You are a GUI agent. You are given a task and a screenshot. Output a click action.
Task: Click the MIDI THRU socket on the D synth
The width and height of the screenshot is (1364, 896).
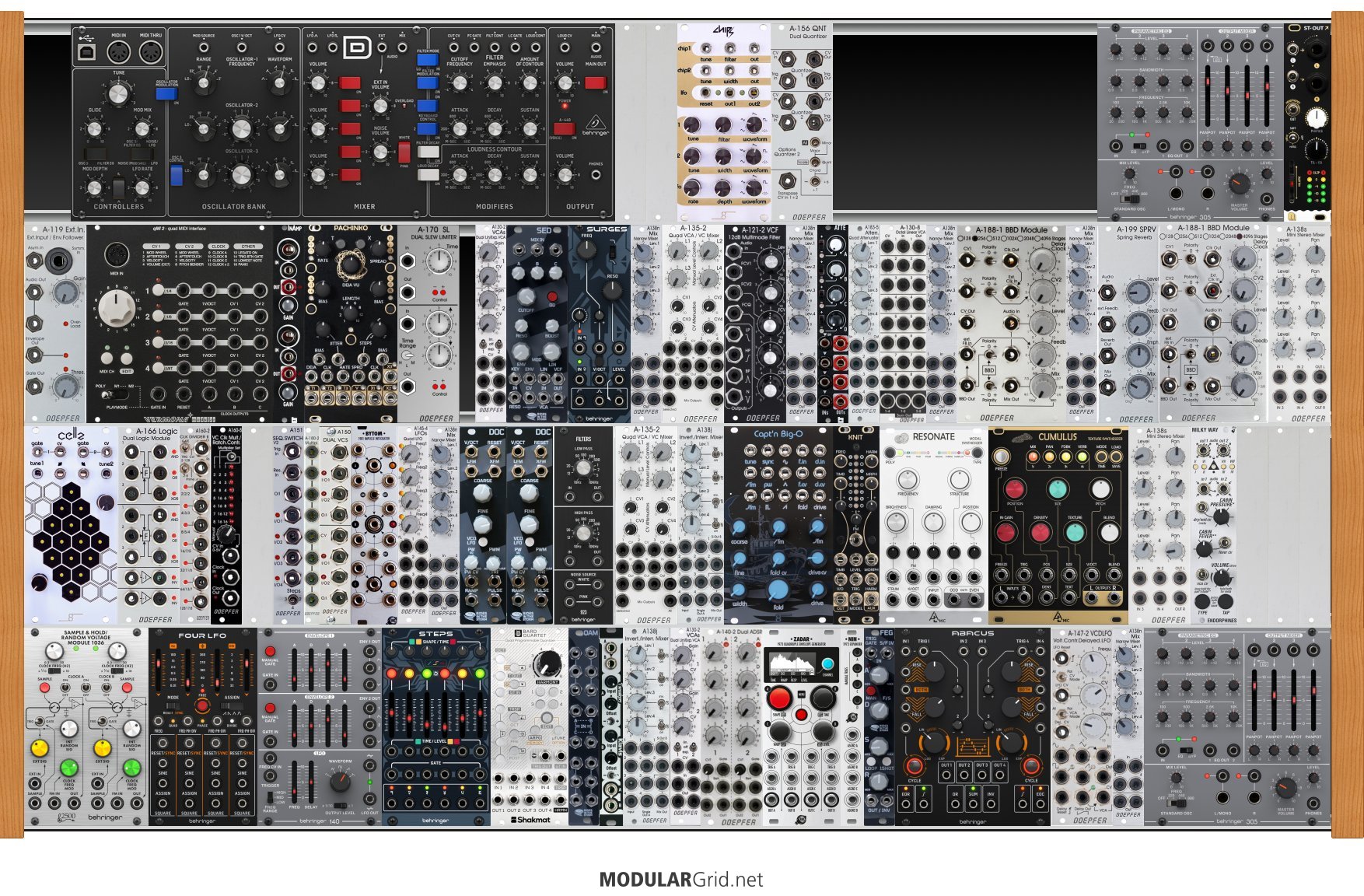(150, 52)
